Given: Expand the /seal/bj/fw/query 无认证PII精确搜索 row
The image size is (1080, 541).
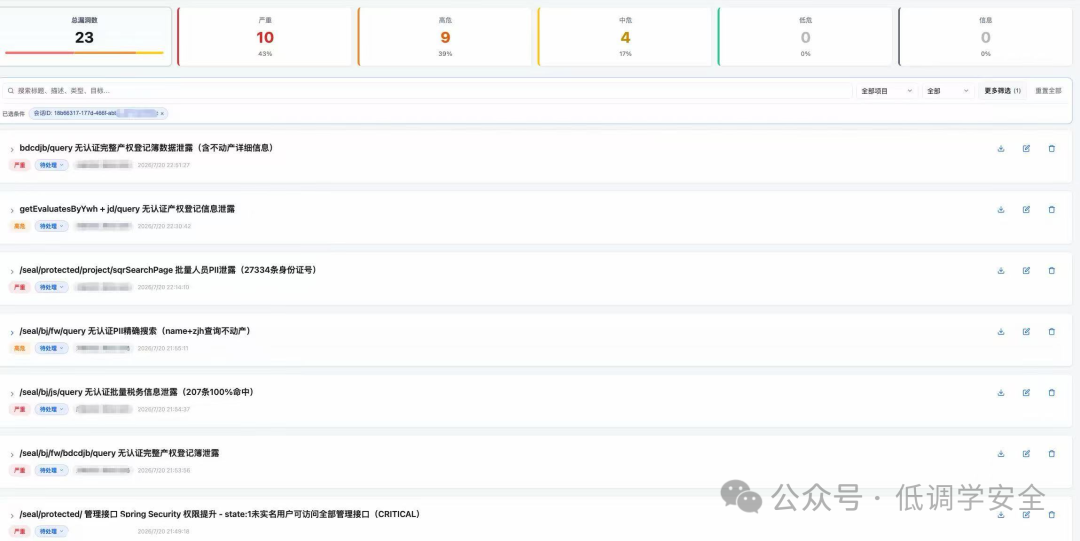Looking at the screenshot, I should pos(12,332).
